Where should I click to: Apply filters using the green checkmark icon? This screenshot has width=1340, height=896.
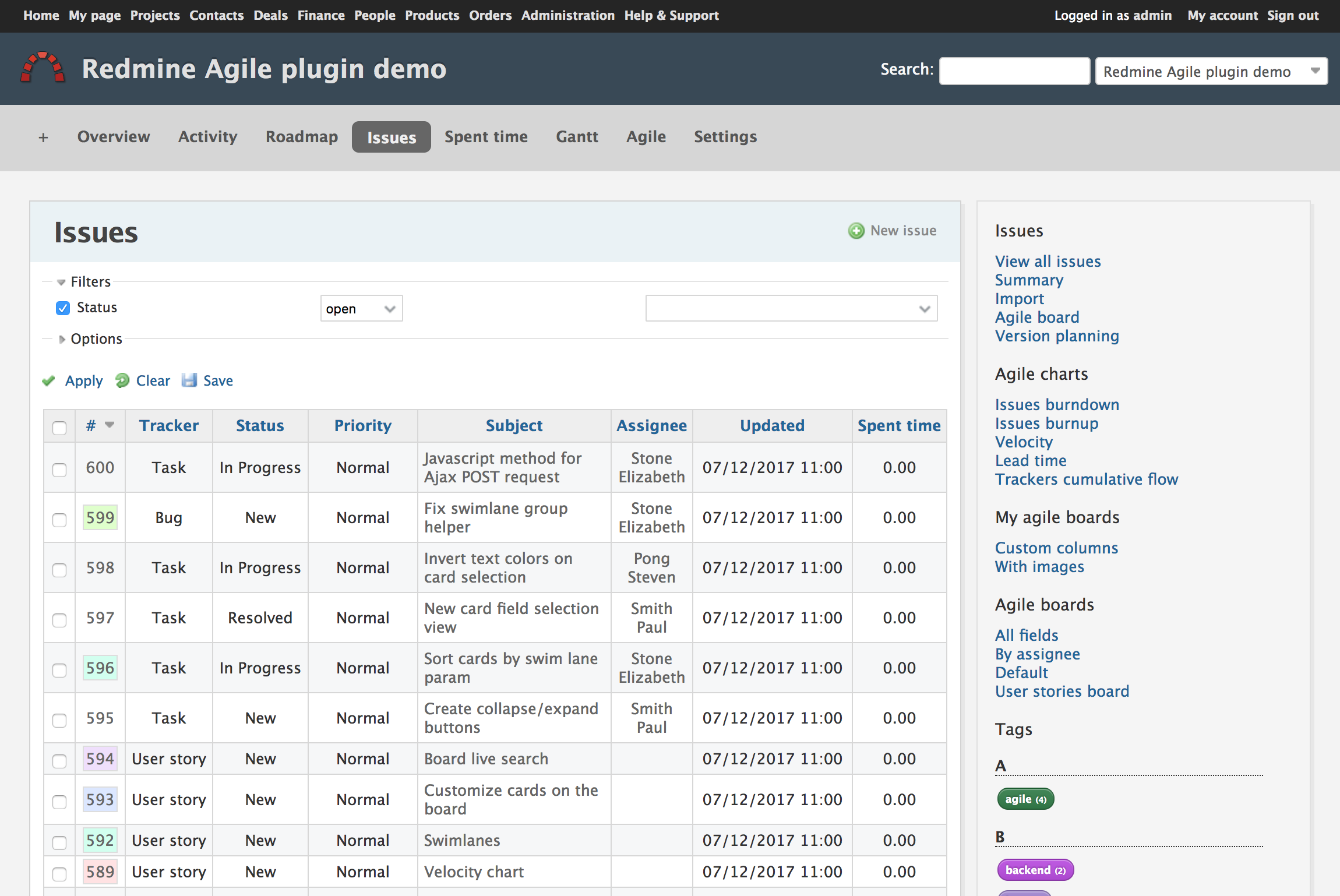click(48, 380)
